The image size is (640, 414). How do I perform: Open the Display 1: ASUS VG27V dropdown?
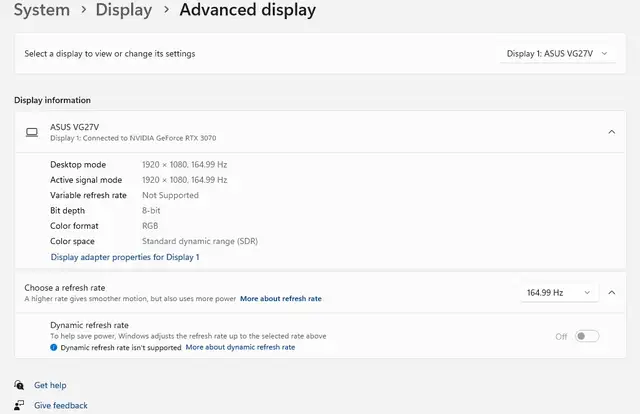(557, 53)
